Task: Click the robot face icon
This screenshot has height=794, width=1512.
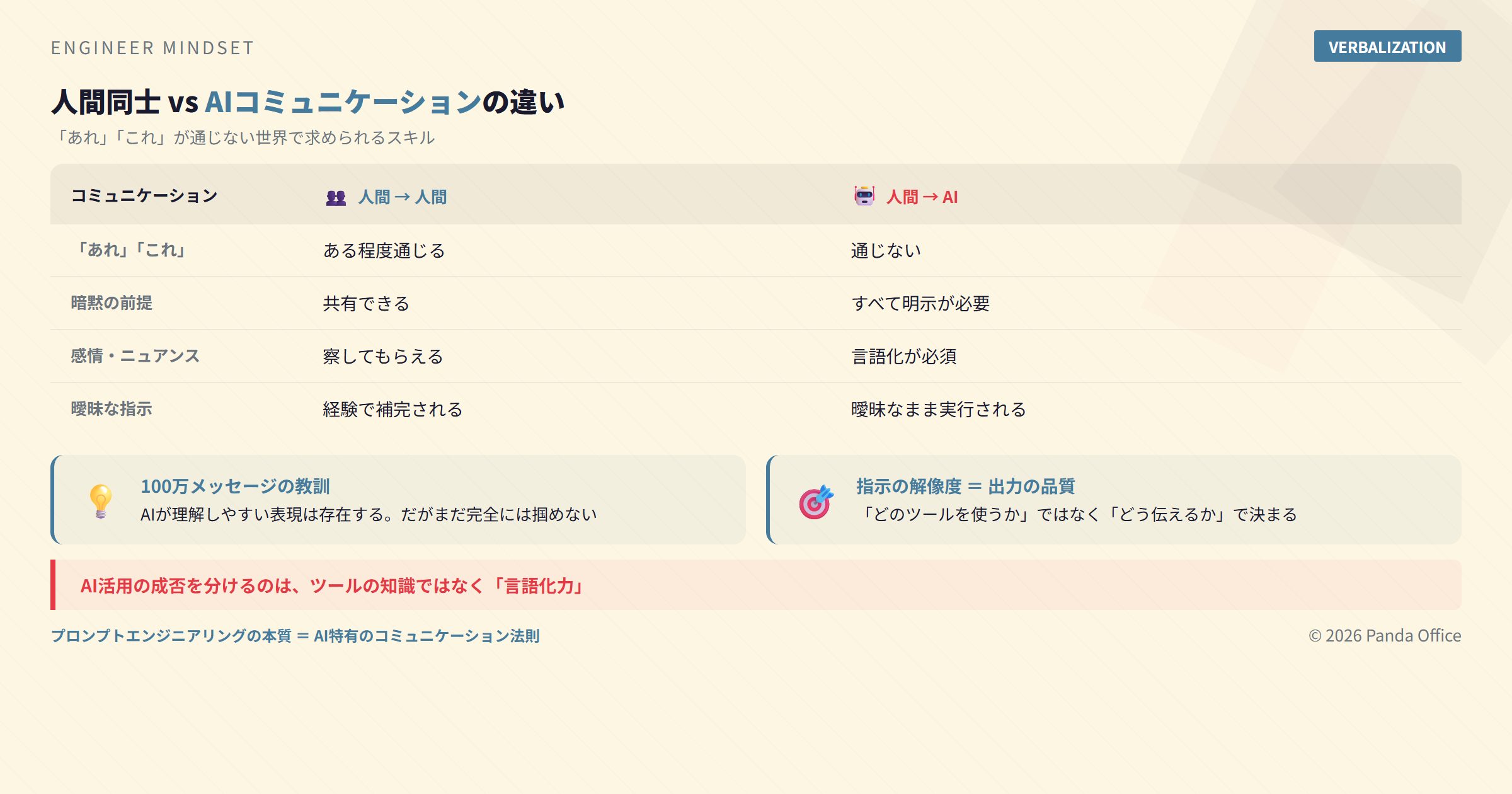Action: pyautogui.click(x=864, y=196)
